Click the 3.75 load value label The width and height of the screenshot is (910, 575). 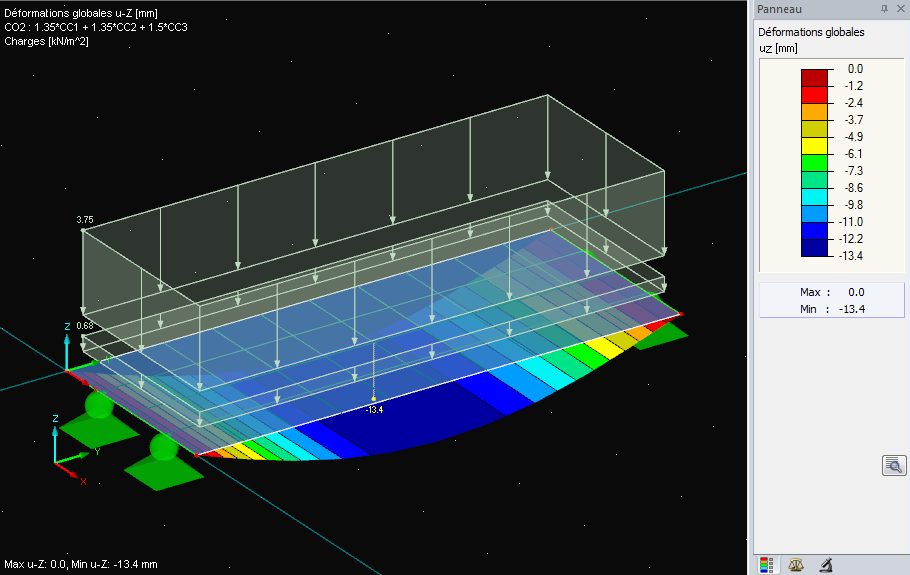click(85, 220)
